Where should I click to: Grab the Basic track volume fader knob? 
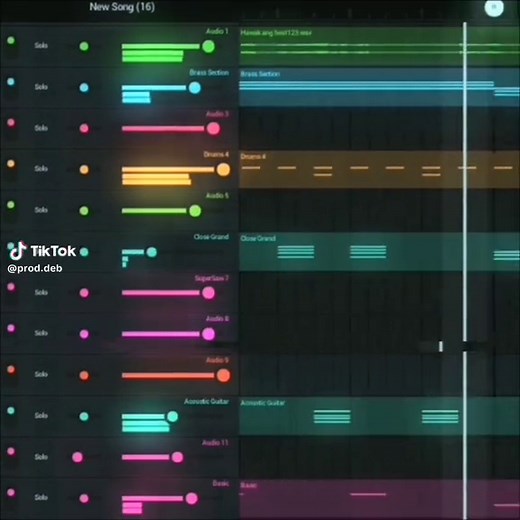tap(192, 499)
